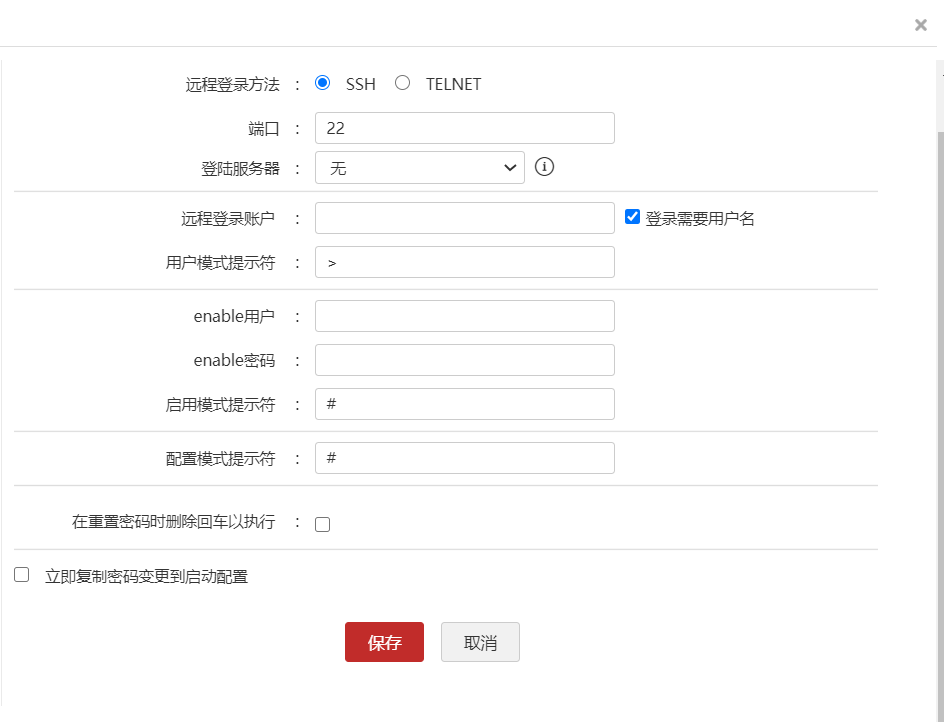Click the SSH label text
The image size is (944, 722).
pyautogui.click(x=361, y=84)
